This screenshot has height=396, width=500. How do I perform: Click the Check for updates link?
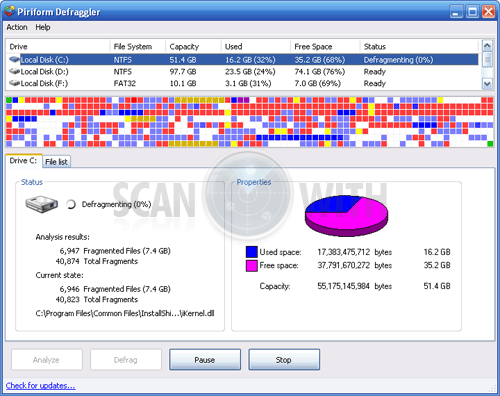point(41,386)
